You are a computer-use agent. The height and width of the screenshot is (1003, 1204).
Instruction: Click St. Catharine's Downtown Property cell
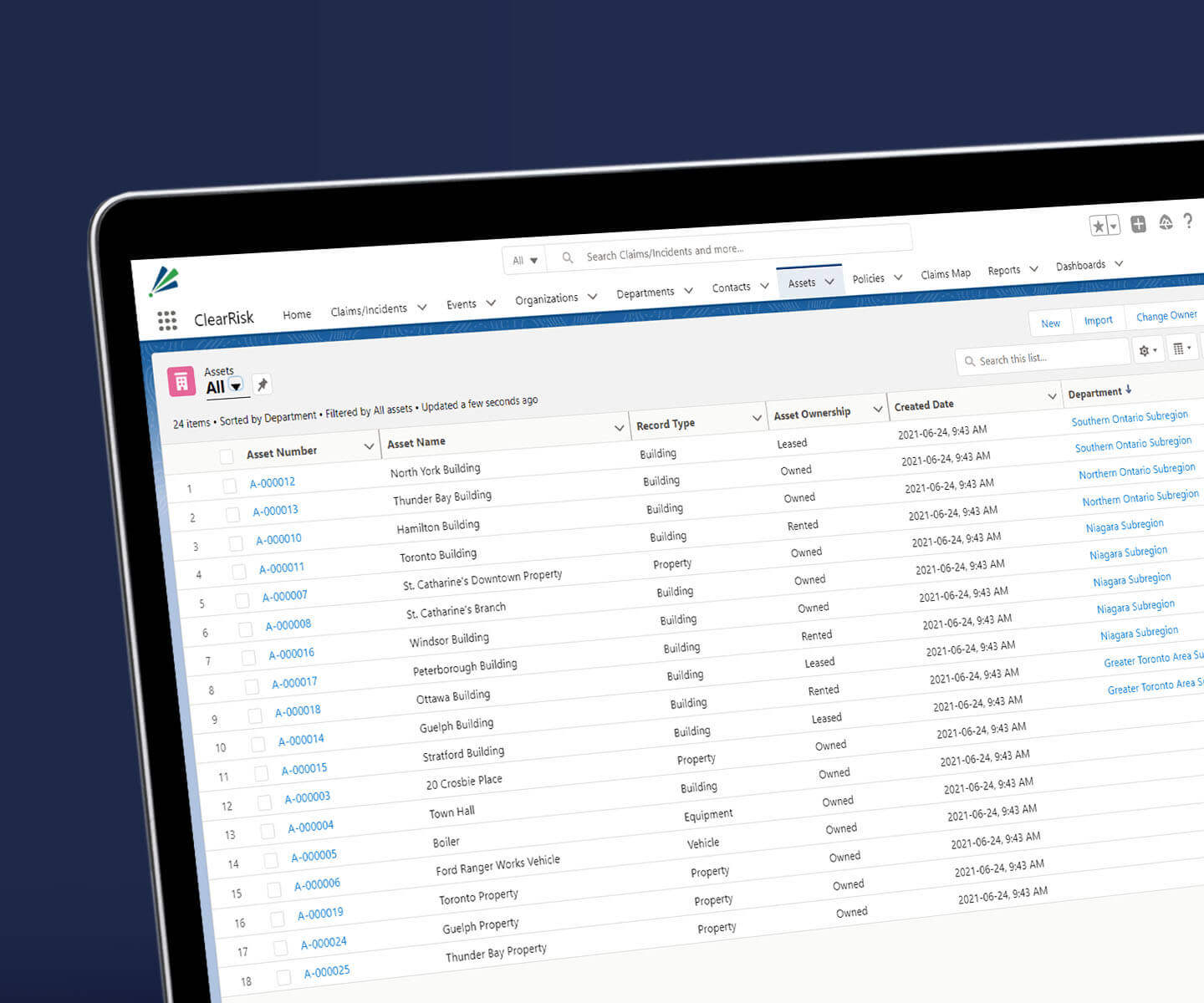click(x=482, y=578)
